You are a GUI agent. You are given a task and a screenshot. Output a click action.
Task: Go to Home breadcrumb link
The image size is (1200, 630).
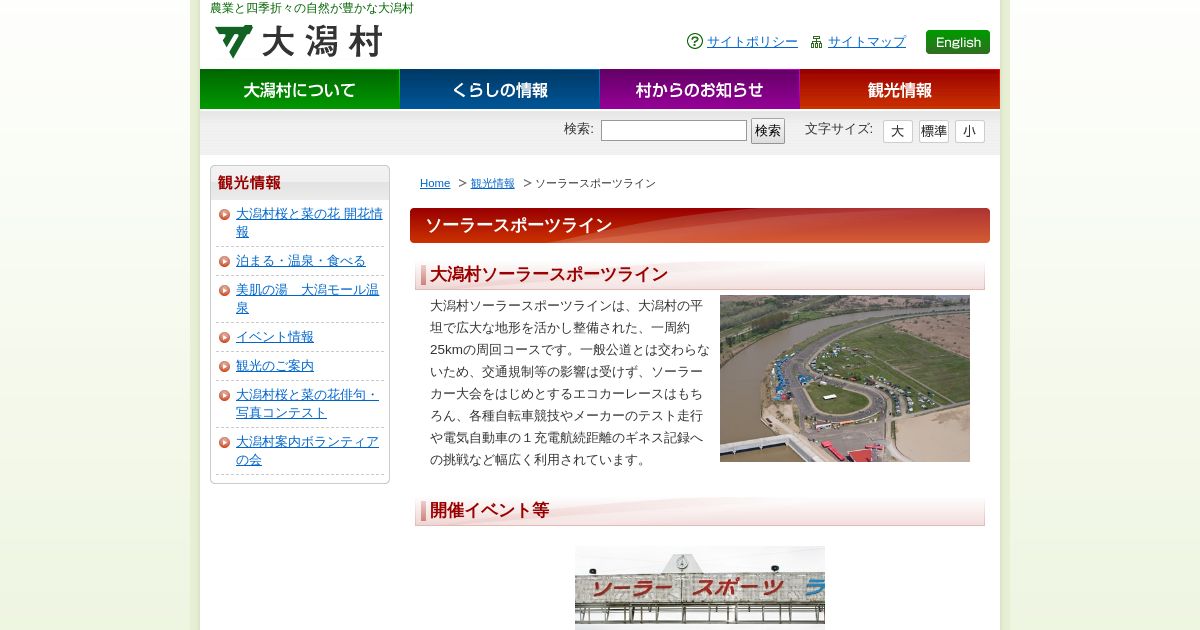(435, 183)
